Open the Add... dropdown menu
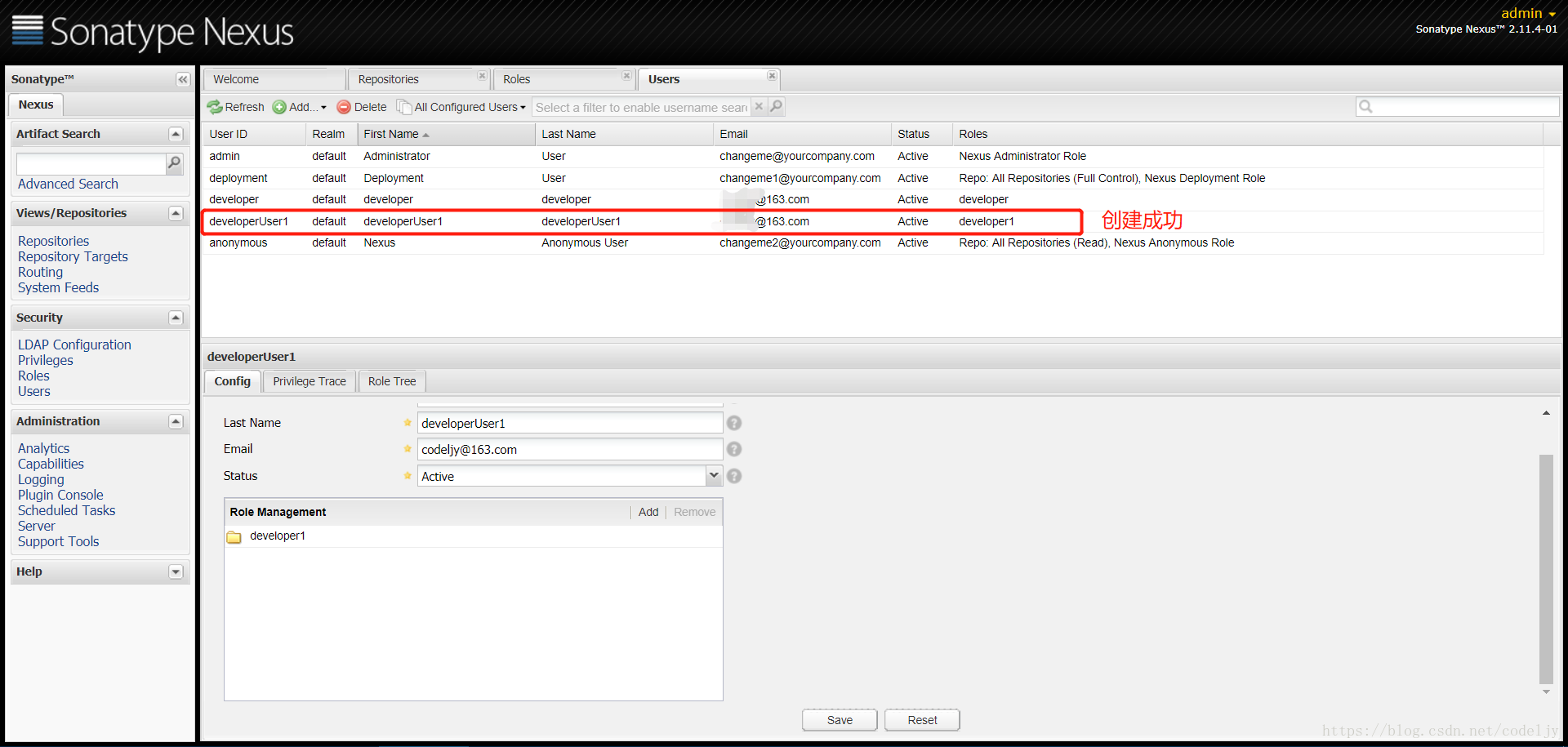1568x747 pixels. coord(299,107)
